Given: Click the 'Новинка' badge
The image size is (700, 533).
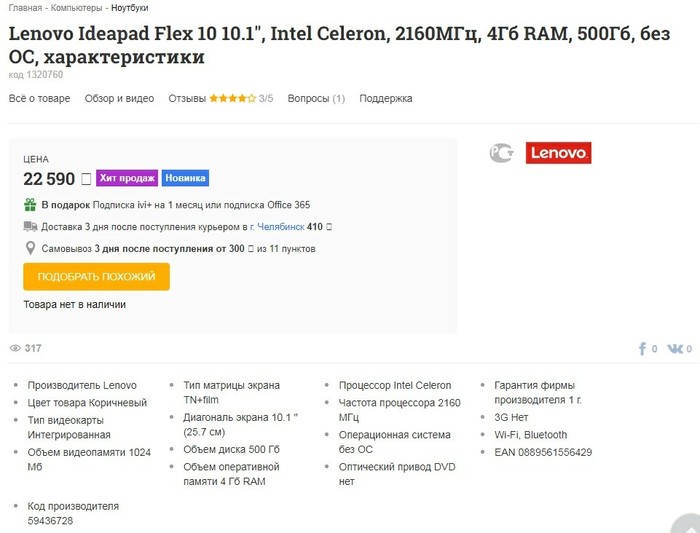Looking at the screenshot, I should coord(185,178).
